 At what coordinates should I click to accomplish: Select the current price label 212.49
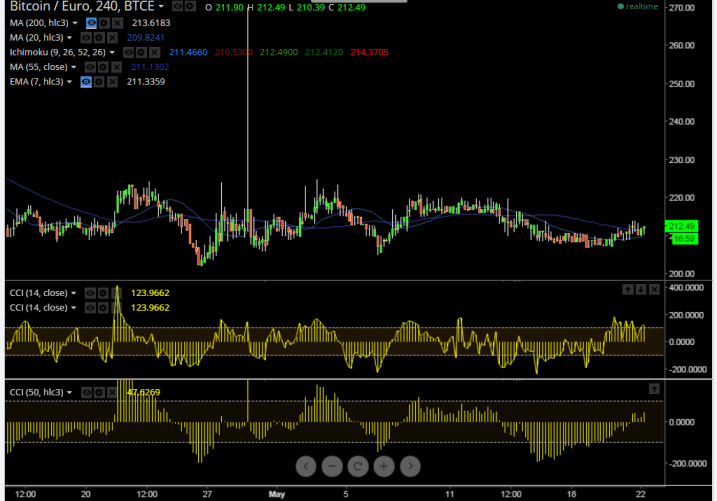(681, 226)
